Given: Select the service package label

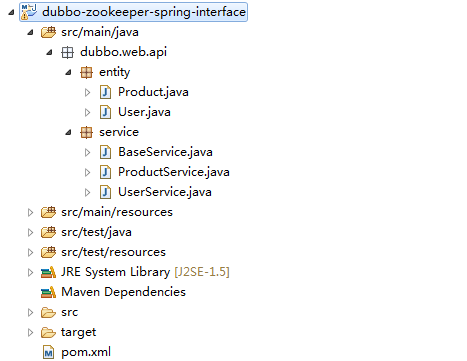Looking at the screenshot, I should point(119,132).
